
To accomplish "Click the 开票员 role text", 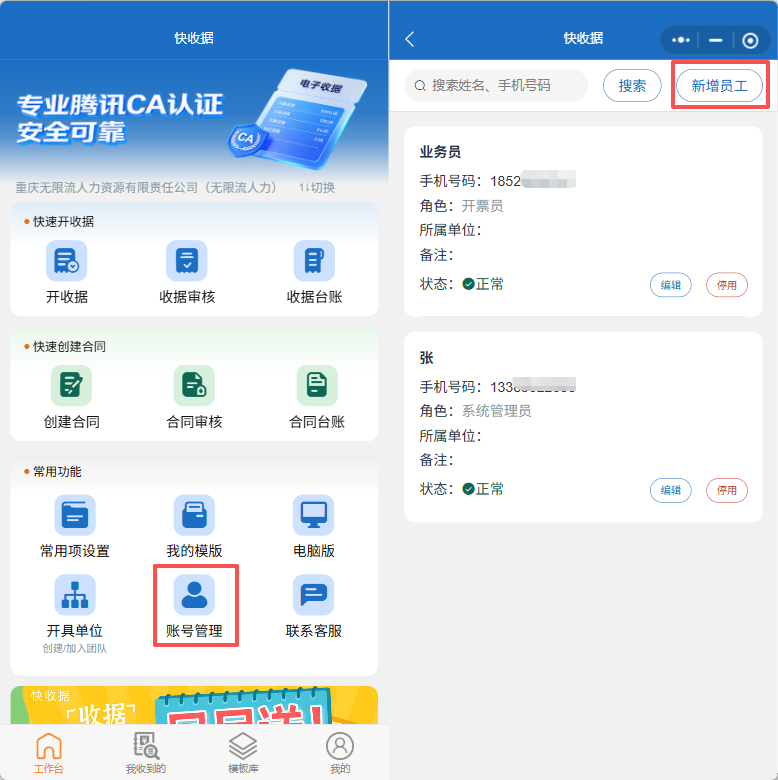I will [x=483, y=206].
